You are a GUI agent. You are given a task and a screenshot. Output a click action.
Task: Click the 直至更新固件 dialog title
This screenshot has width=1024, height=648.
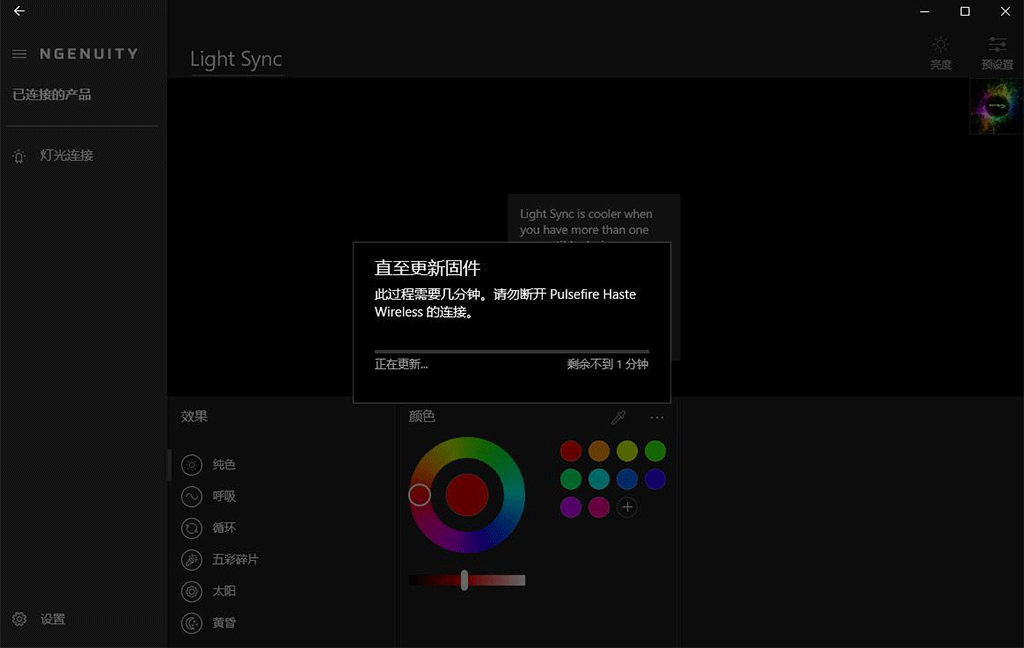427,268
